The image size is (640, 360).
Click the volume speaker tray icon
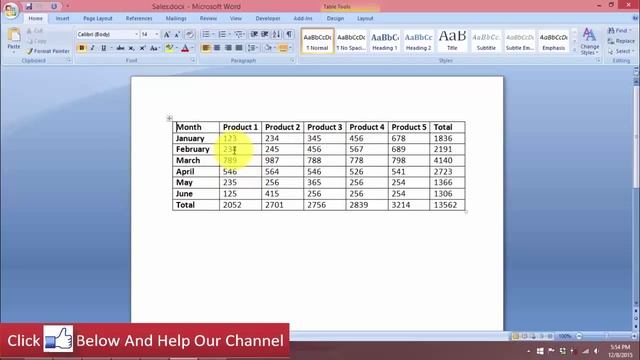tap(596, 351)
